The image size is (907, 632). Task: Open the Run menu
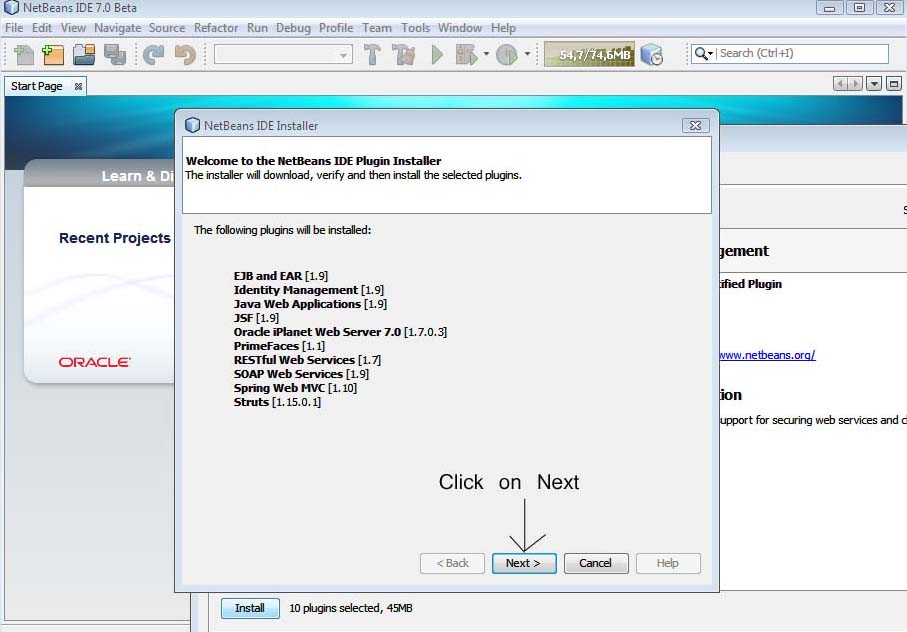(x=257, y=28)
